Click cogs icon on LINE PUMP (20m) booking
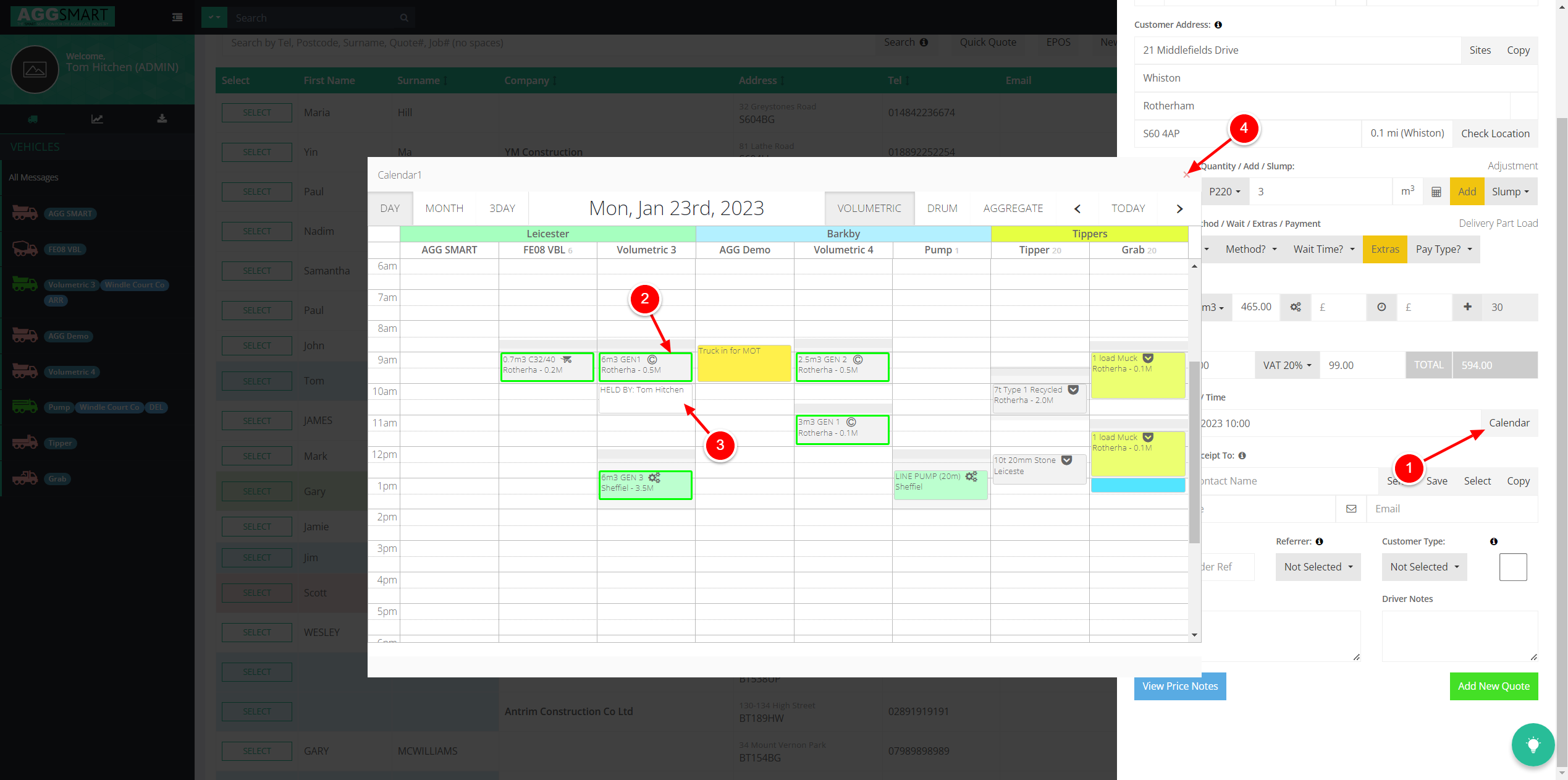Viewport: 1568px width, 780px height. [971, 476]
